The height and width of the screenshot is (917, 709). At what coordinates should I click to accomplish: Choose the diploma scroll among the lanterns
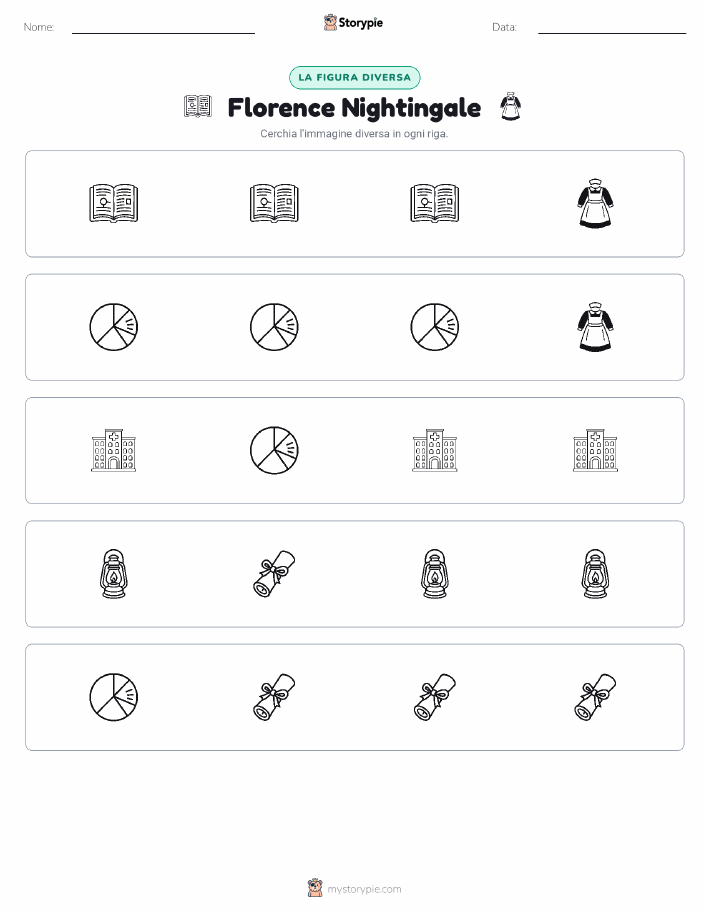tap(274, 574)
